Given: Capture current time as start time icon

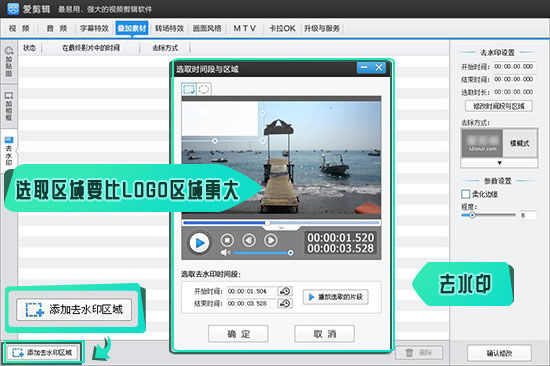Looking at the screenshot, I should tap(285, 291).
